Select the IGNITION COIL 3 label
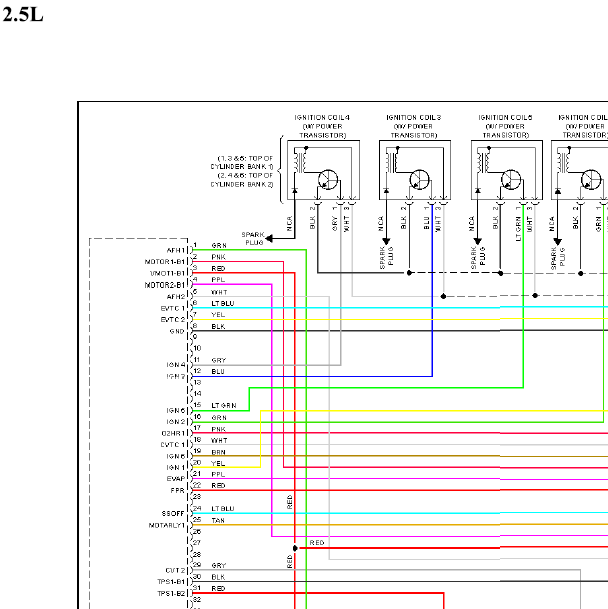Viewport: 608px width, 609px height. coord(414,117)
